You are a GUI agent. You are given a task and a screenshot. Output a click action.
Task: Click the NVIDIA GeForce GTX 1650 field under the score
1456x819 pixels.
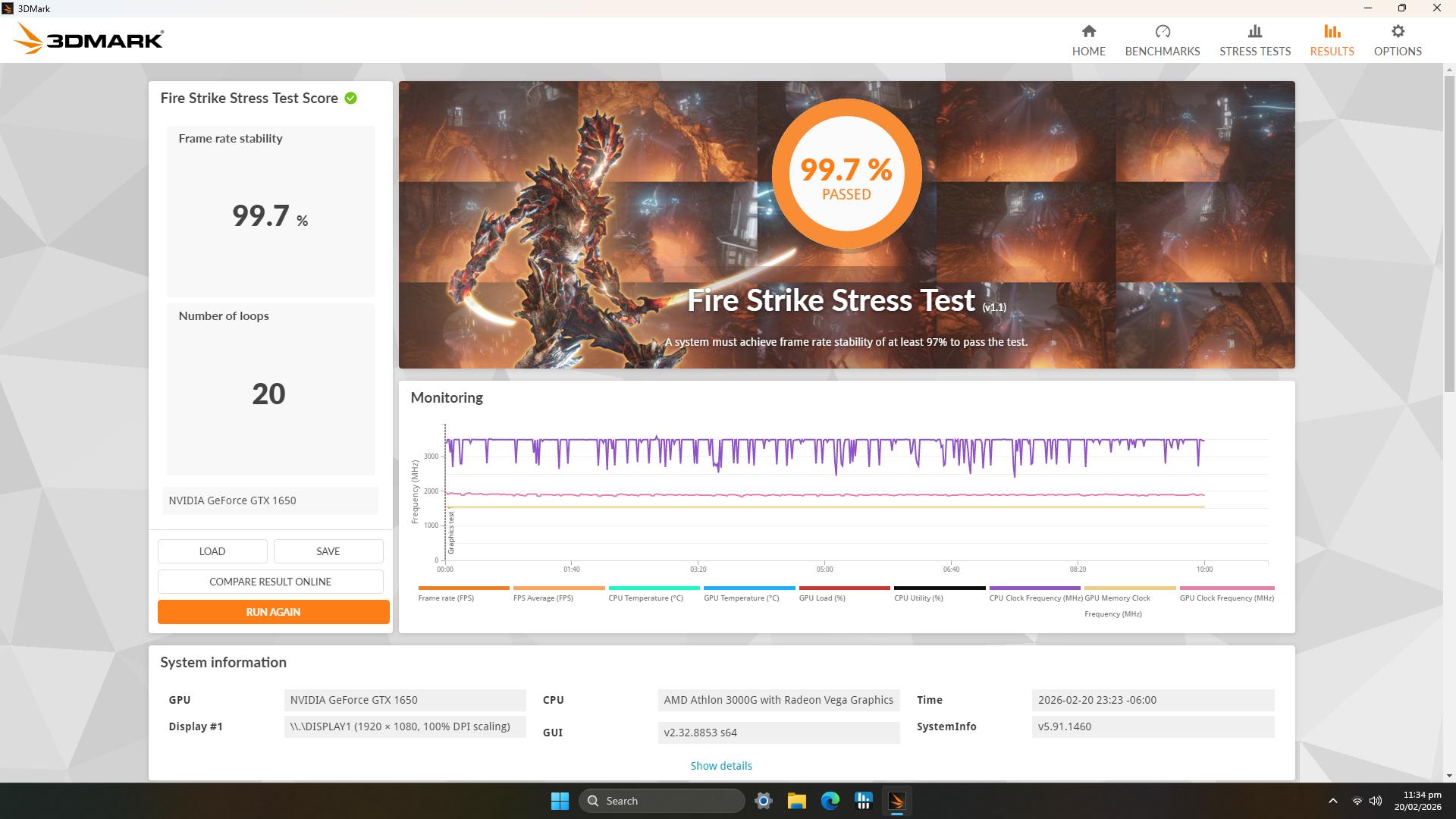pos(271,500)
